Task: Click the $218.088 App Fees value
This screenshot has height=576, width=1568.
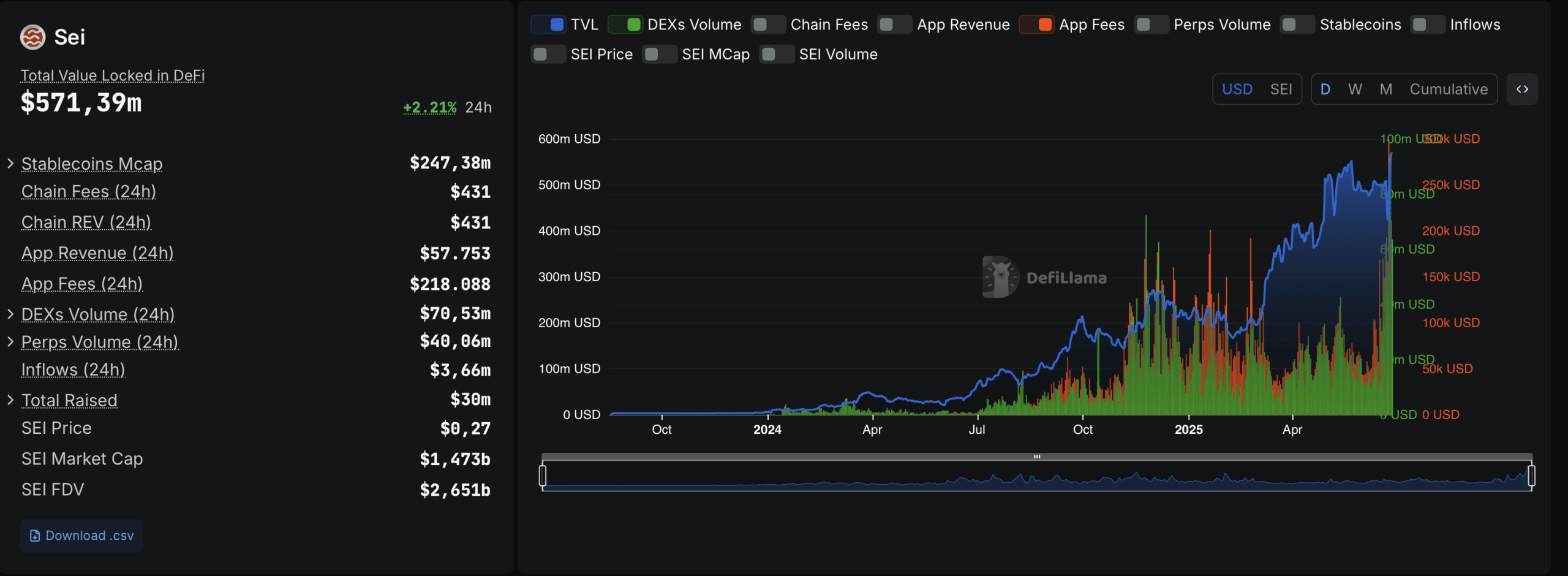Action: click(450, 284)
